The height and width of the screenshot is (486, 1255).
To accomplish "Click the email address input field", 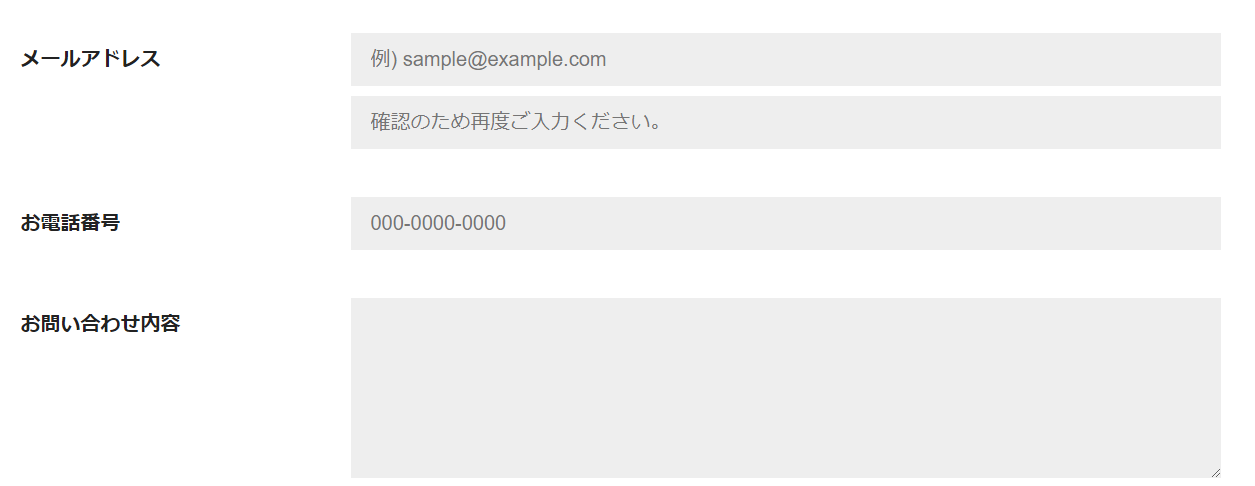I will [785, 59].
